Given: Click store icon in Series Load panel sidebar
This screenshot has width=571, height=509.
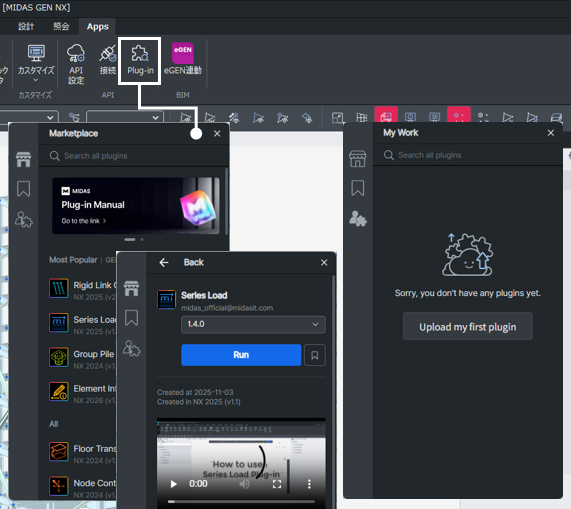Looking at the screenshot, I should [x=131, y=288].
